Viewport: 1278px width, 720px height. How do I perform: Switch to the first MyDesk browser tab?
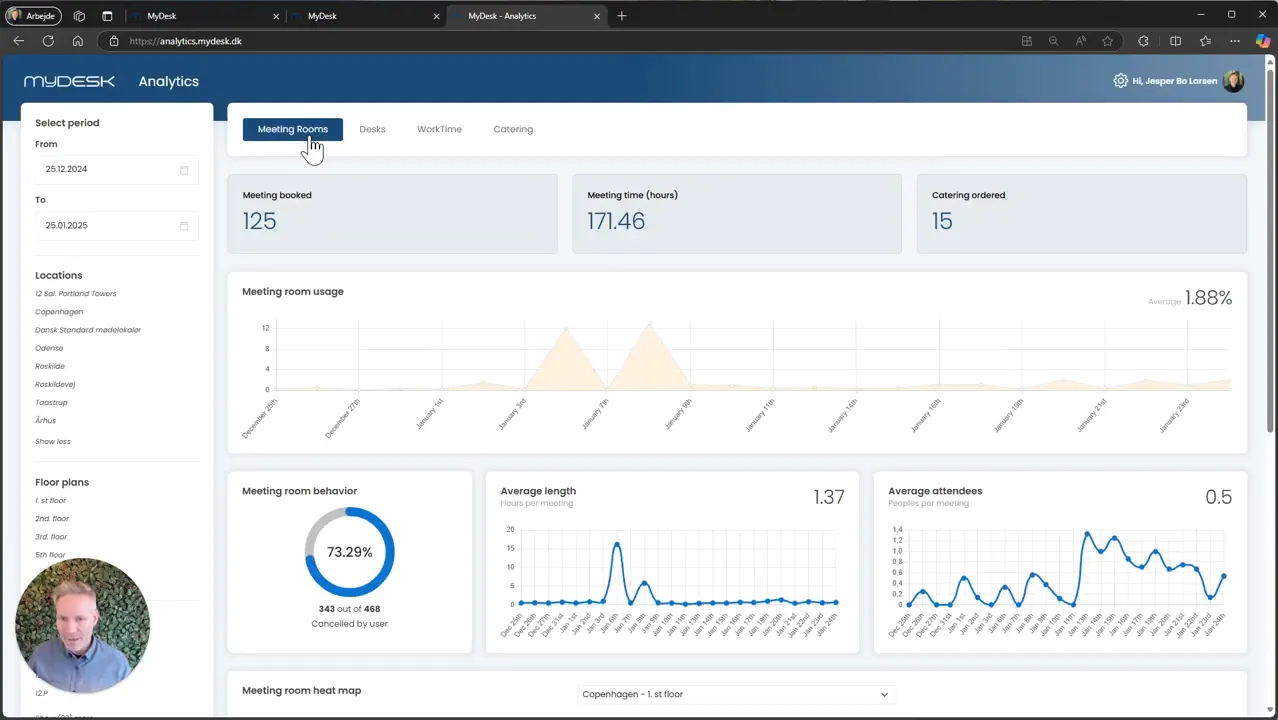pos(208,16)
